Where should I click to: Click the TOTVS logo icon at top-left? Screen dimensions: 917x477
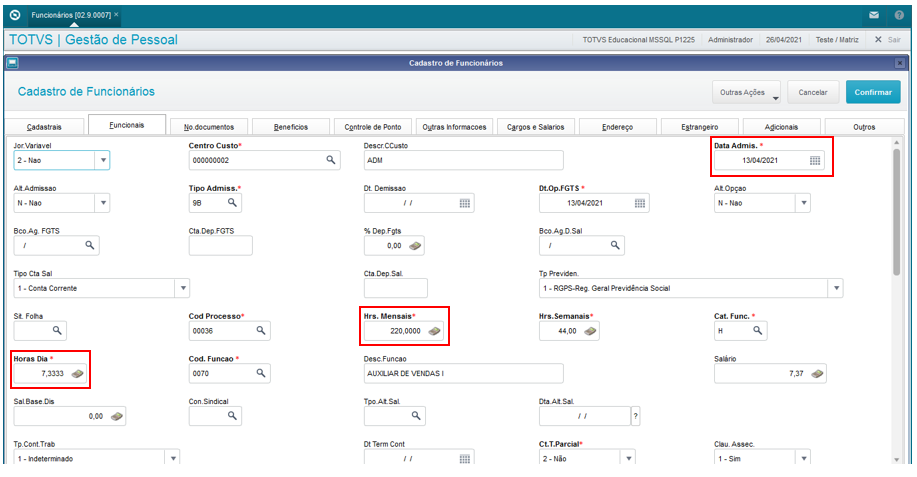click(15, 15)
